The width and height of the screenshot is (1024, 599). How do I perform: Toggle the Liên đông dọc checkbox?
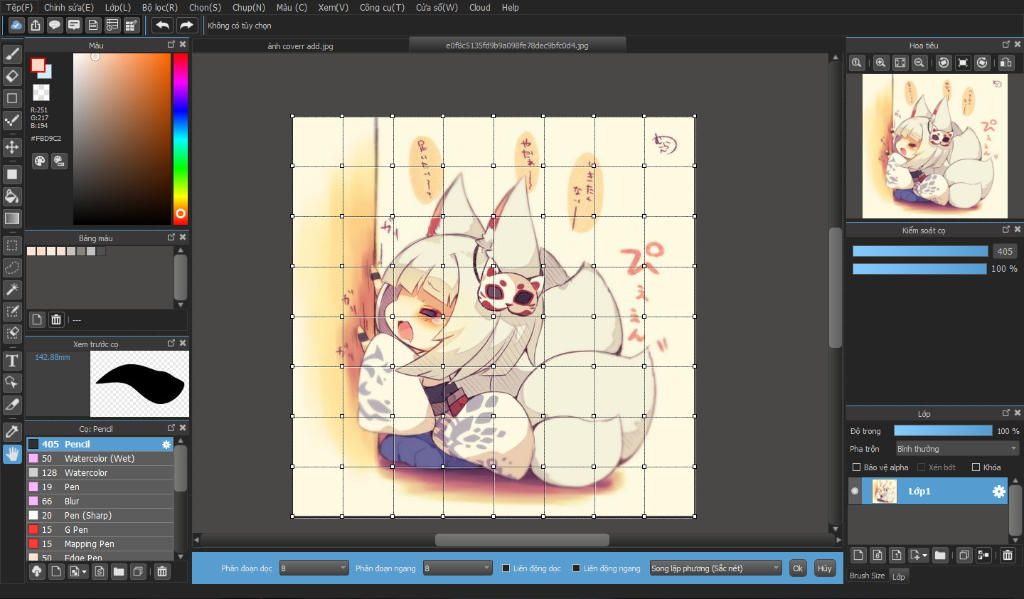[505, 568]
